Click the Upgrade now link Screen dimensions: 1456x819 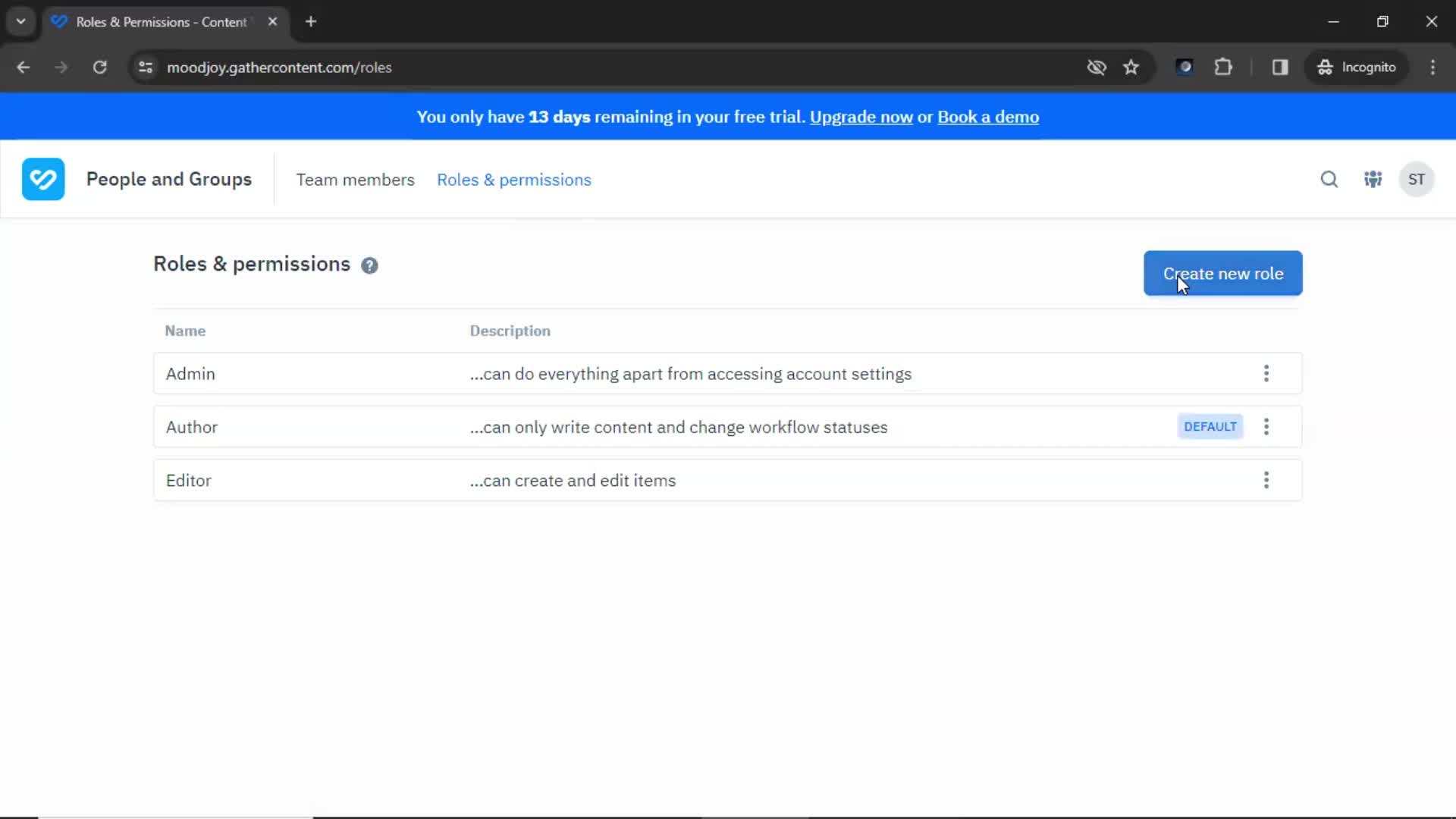click(x=861, y=117)
